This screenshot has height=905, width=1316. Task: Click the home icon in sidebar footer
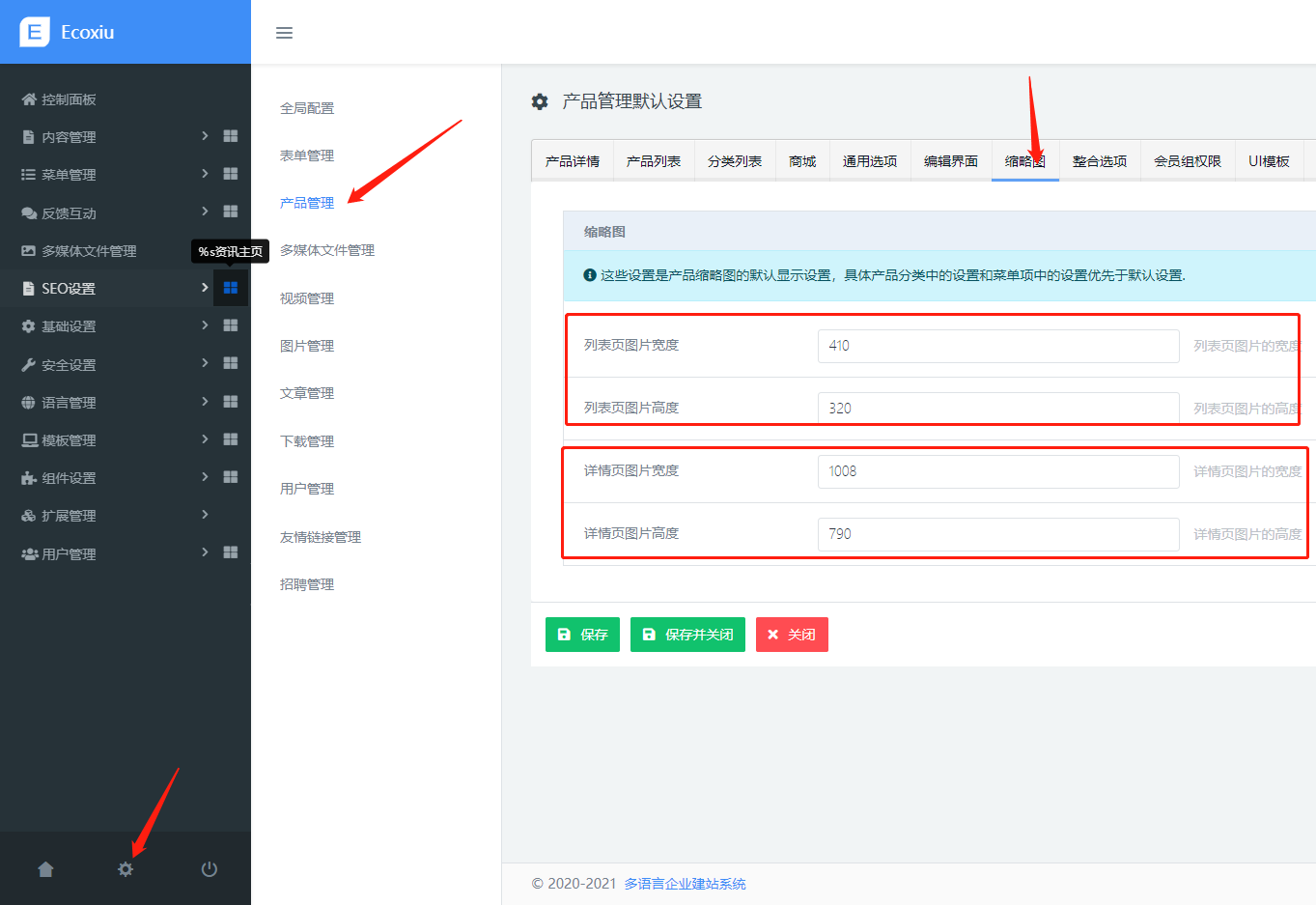tap(45, 869)
